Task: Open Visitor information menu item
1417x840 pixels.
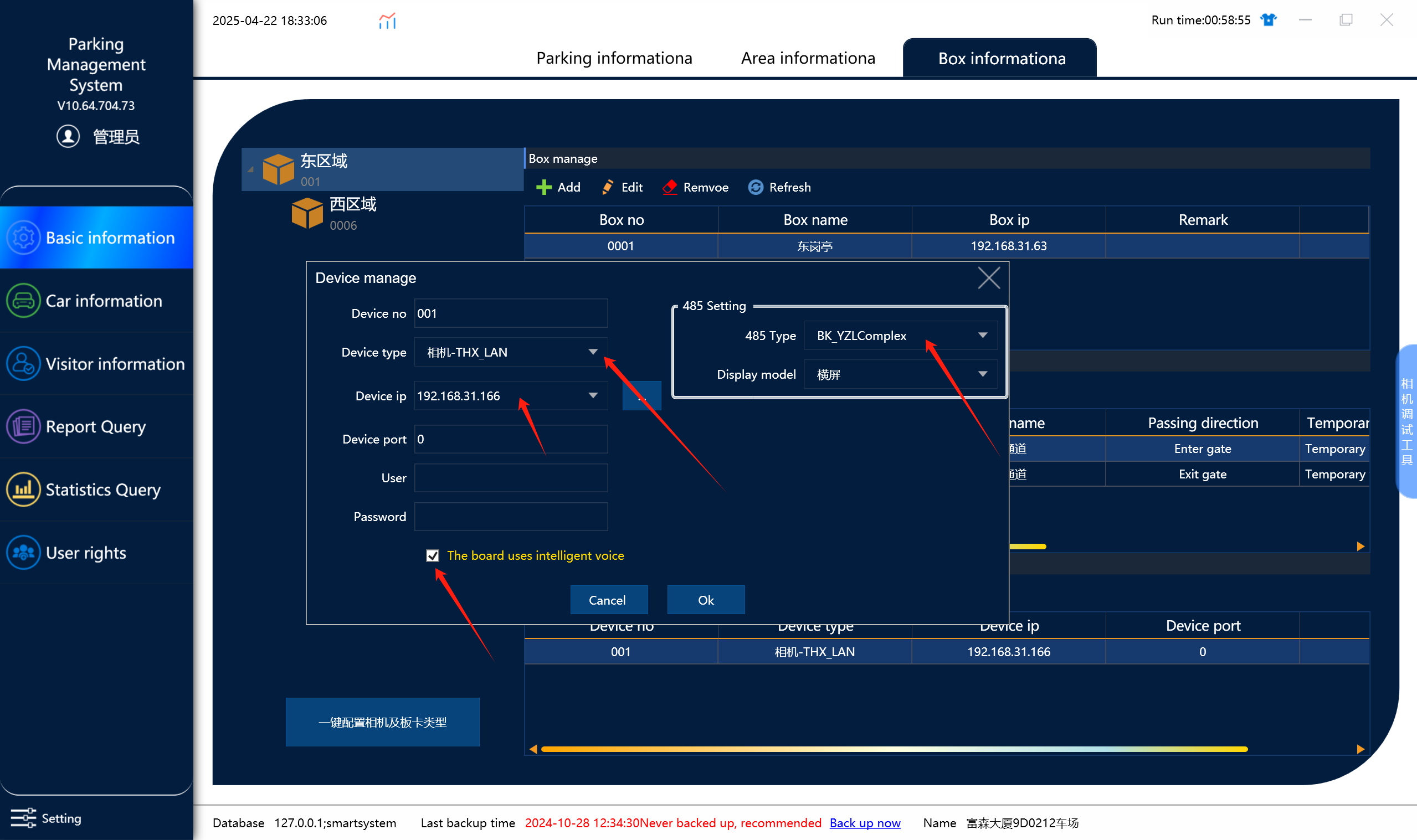Action: [96, 363]
